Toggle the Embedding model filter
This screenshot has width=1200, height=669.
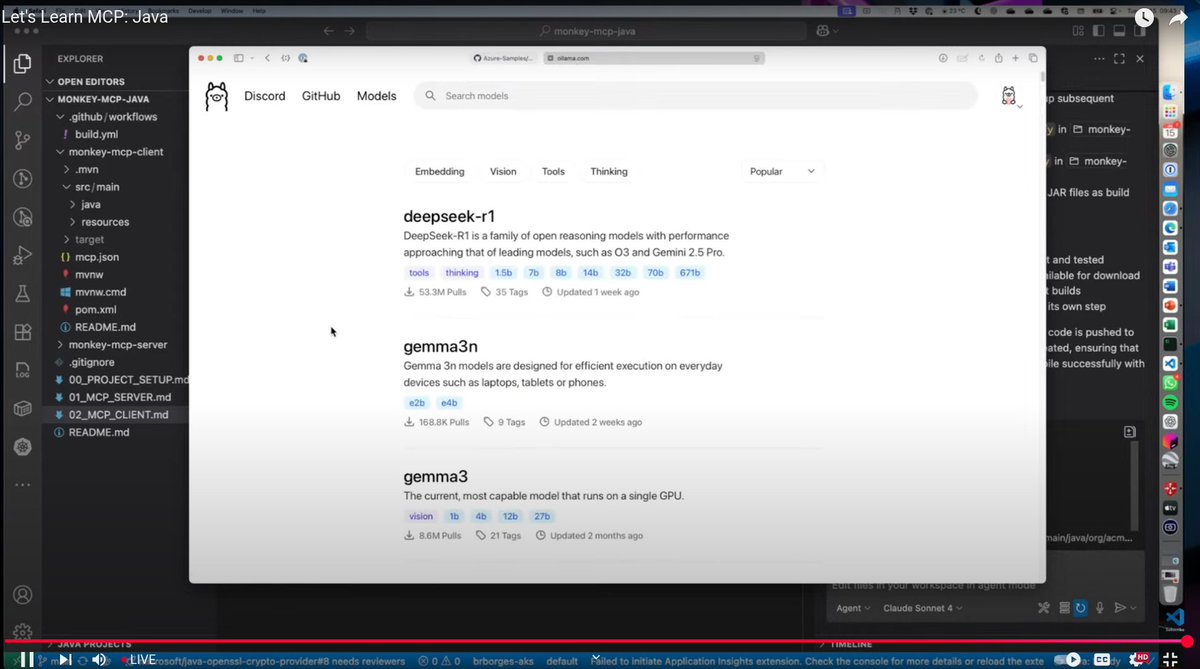pyautogui.click(x=439, y=171)
